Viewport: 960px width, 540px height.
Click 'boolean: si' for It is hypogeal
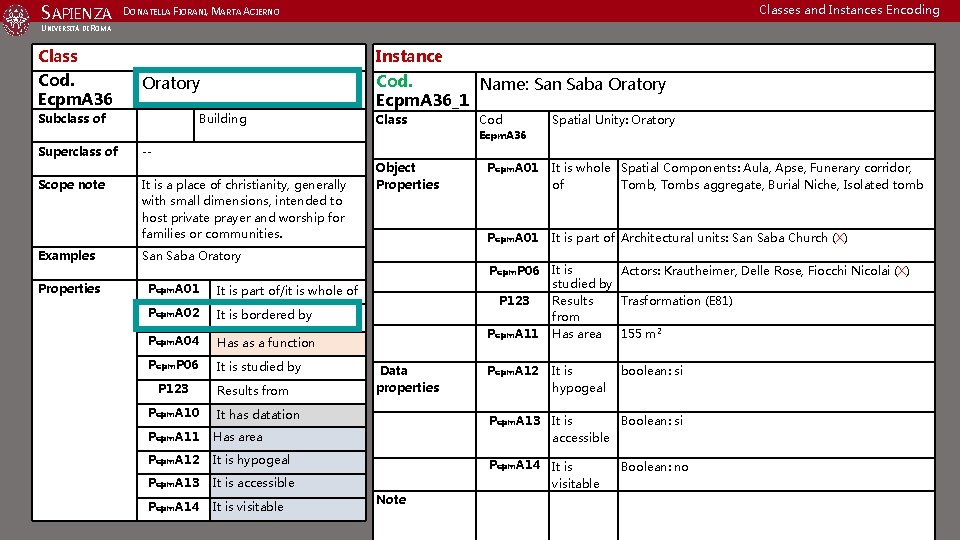coord(651,371)
